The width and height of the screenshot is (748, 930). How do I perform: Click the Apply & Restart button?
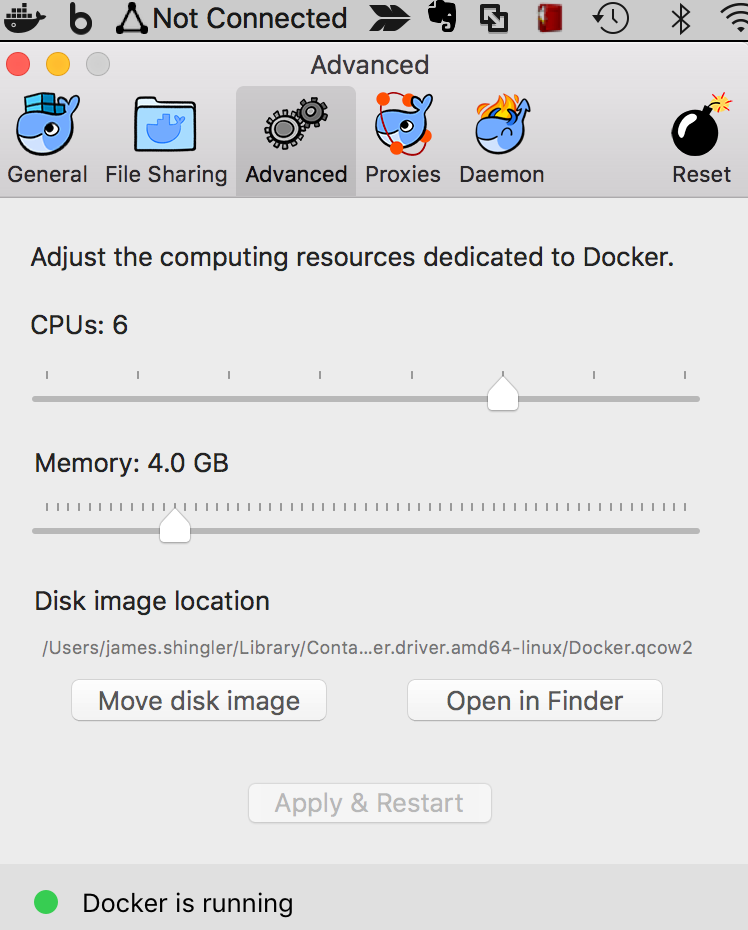[370, 803]
